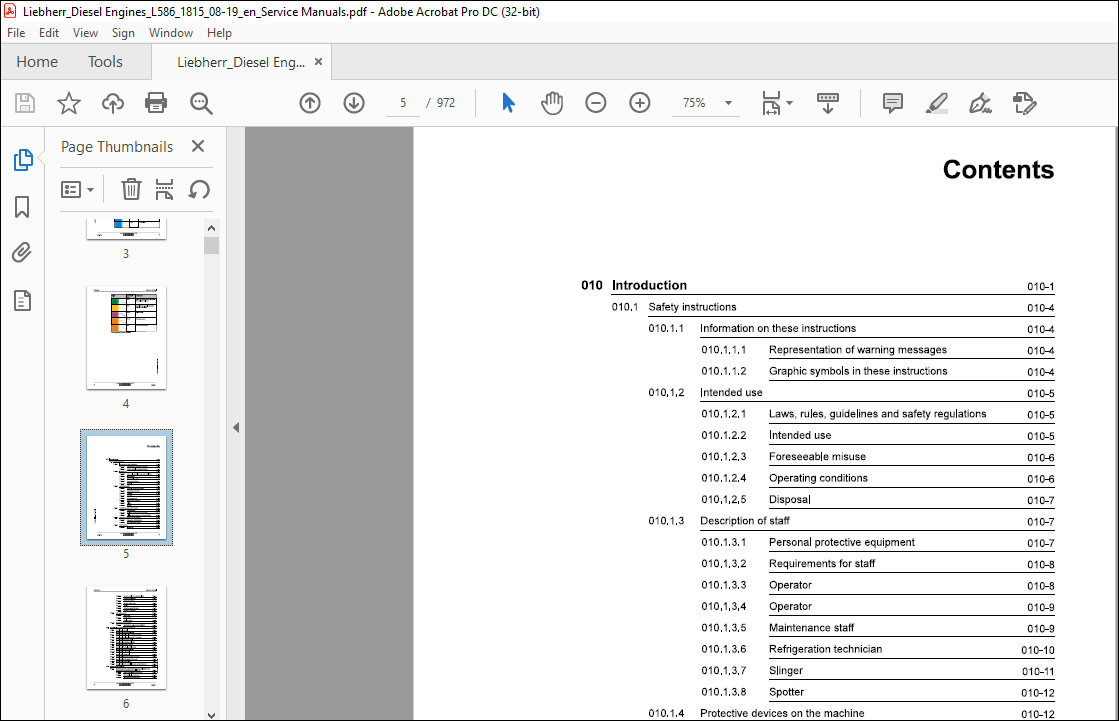Click the cloud upload icon
The height and width of the screenshot is (721, 1119).
pos(113,104)
